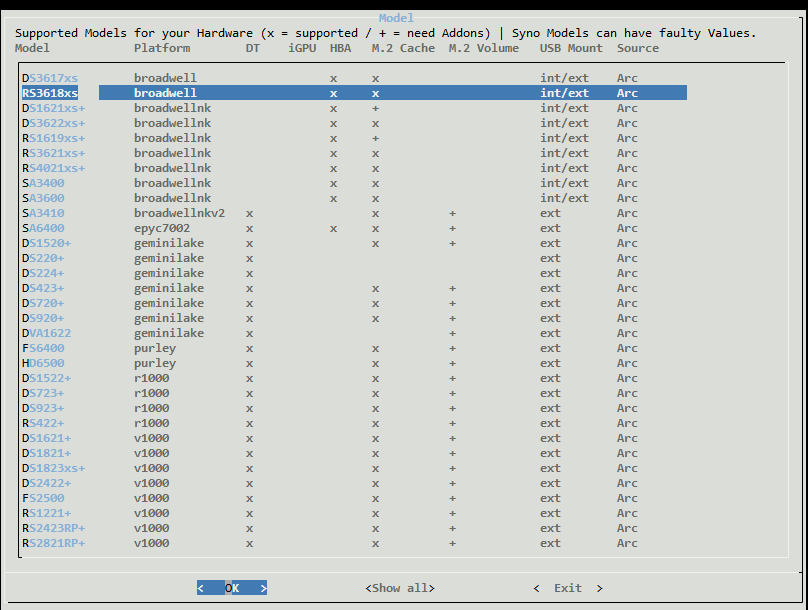Click the M.2 Volume column header

click(x=483, y=48)
